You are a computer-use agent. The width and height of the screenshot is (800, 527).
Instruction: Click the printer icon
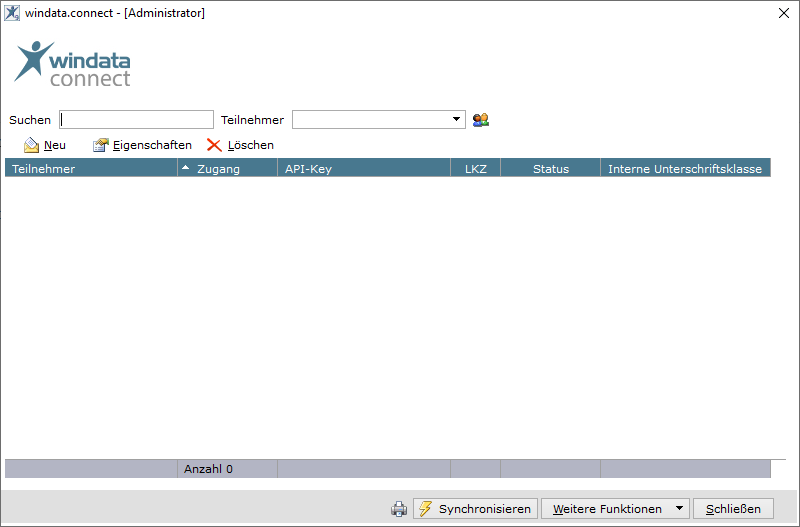point(399,509)
